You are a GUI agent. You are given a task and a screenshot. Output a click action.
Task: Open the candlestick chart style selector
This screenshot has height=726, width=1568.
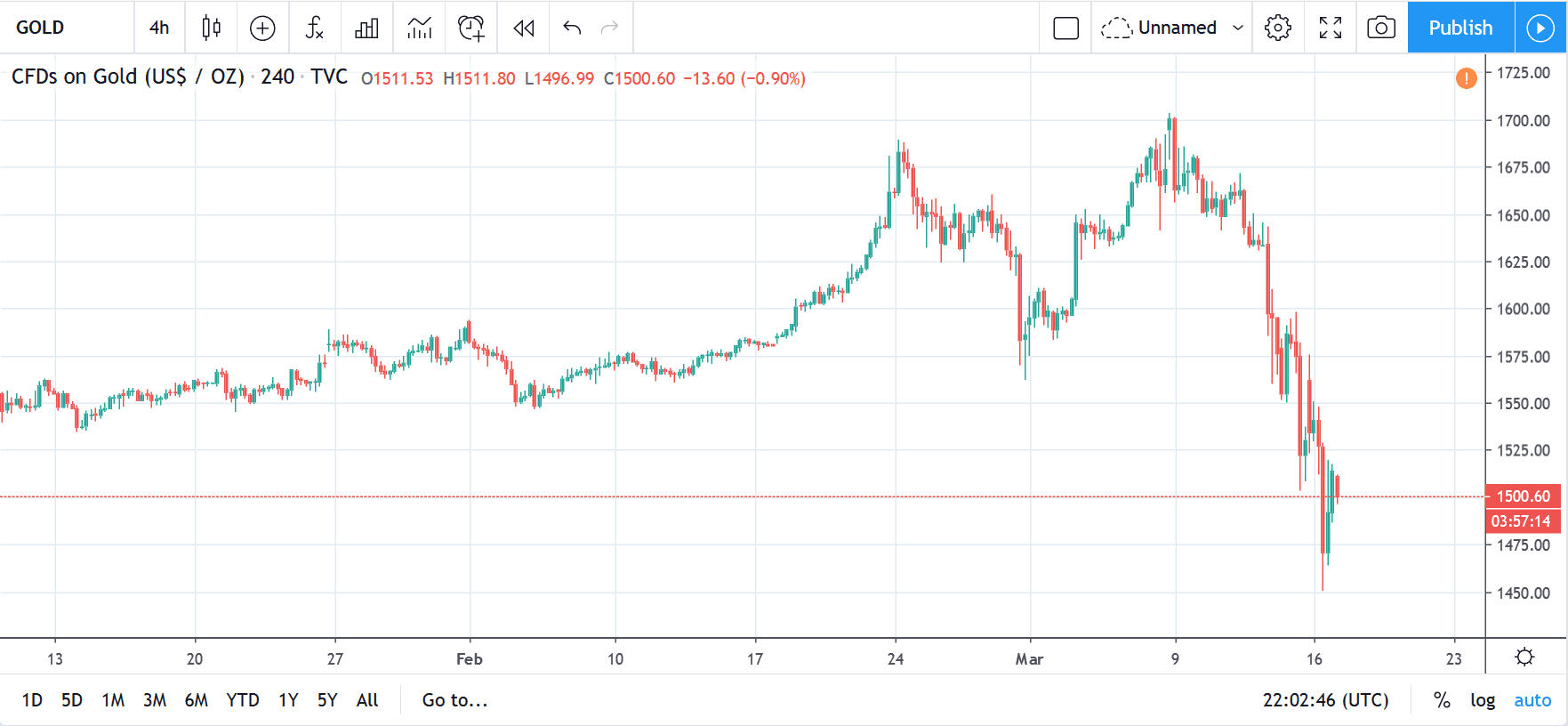(211, 28)
